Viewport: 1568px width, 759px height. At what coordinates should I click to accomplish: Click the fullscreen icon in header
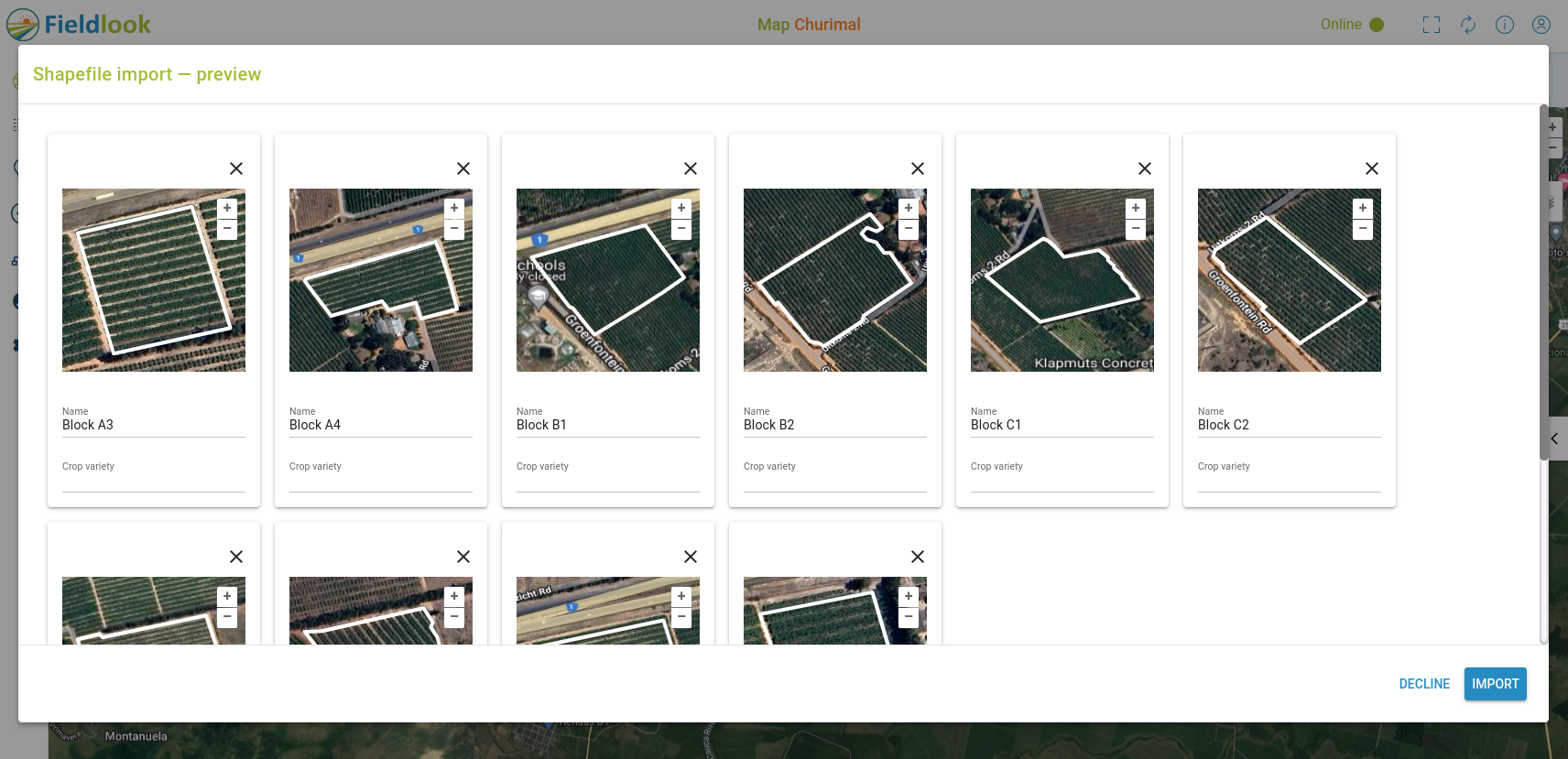1432,25
